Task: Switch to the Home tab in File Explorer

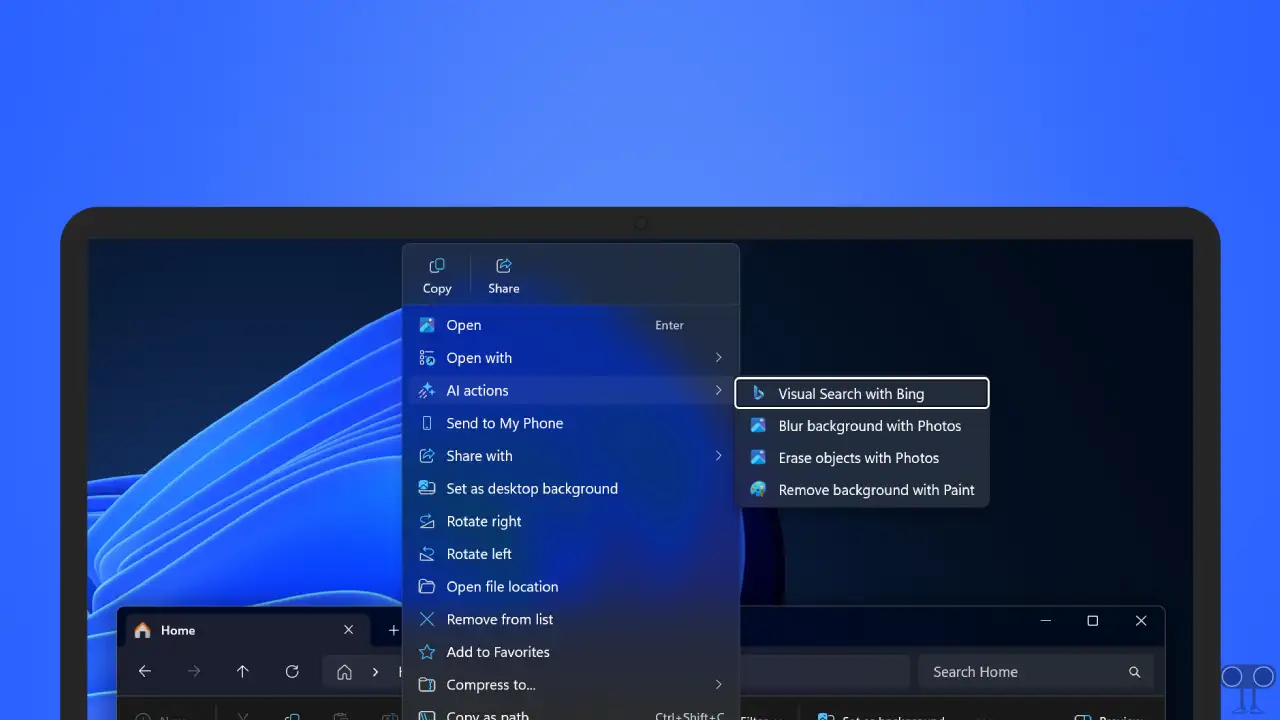Action: (178, 630)
